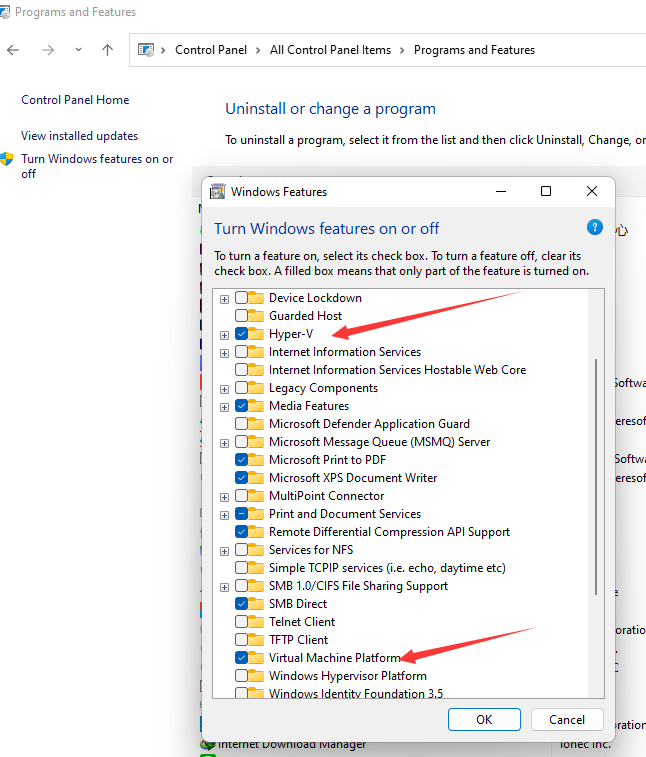Screen dimensions: 646x757
Task: Select the Remote Differential Compression API Support row
Action: tap(389, 532)
